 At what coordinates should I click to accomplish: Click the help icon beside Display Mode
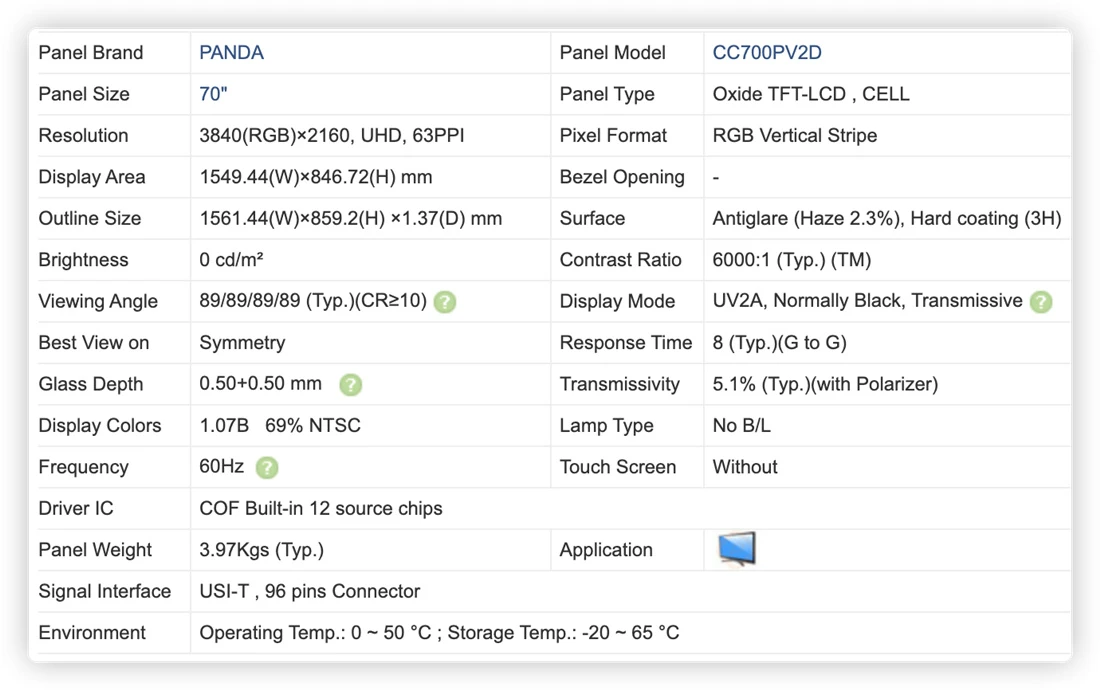point(1041,302)
